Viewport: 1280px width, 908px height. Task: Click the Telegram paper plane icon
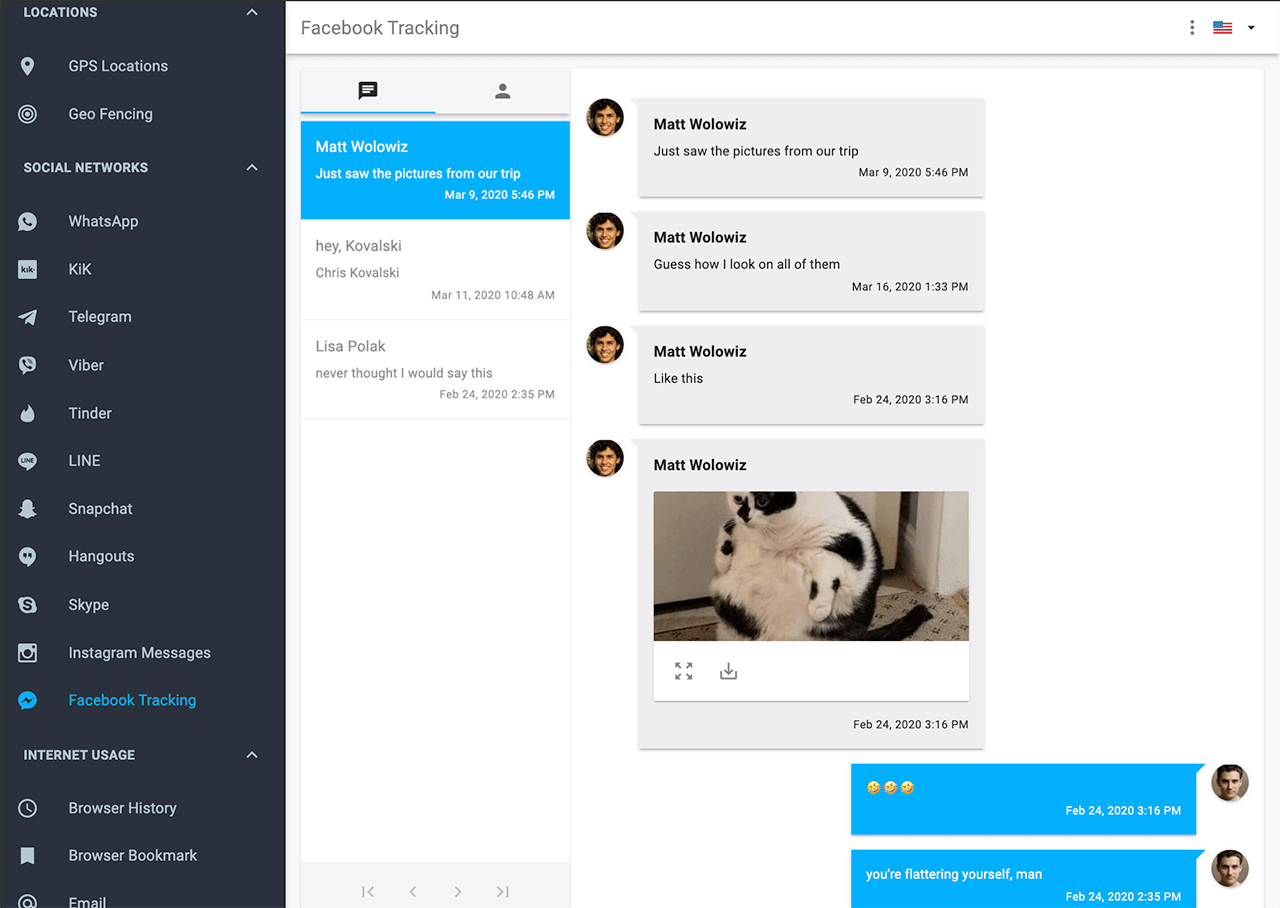pyautogui.click(x=28, y=317)
